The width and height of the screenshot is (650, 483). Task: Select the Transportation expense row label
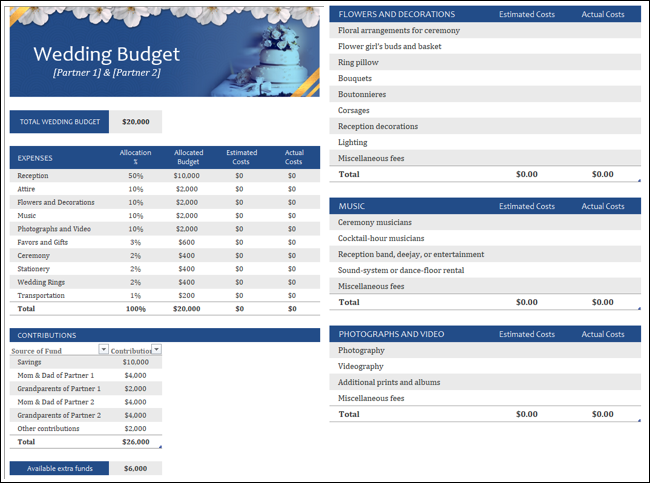pyautogui.click(x=41, y=295)
